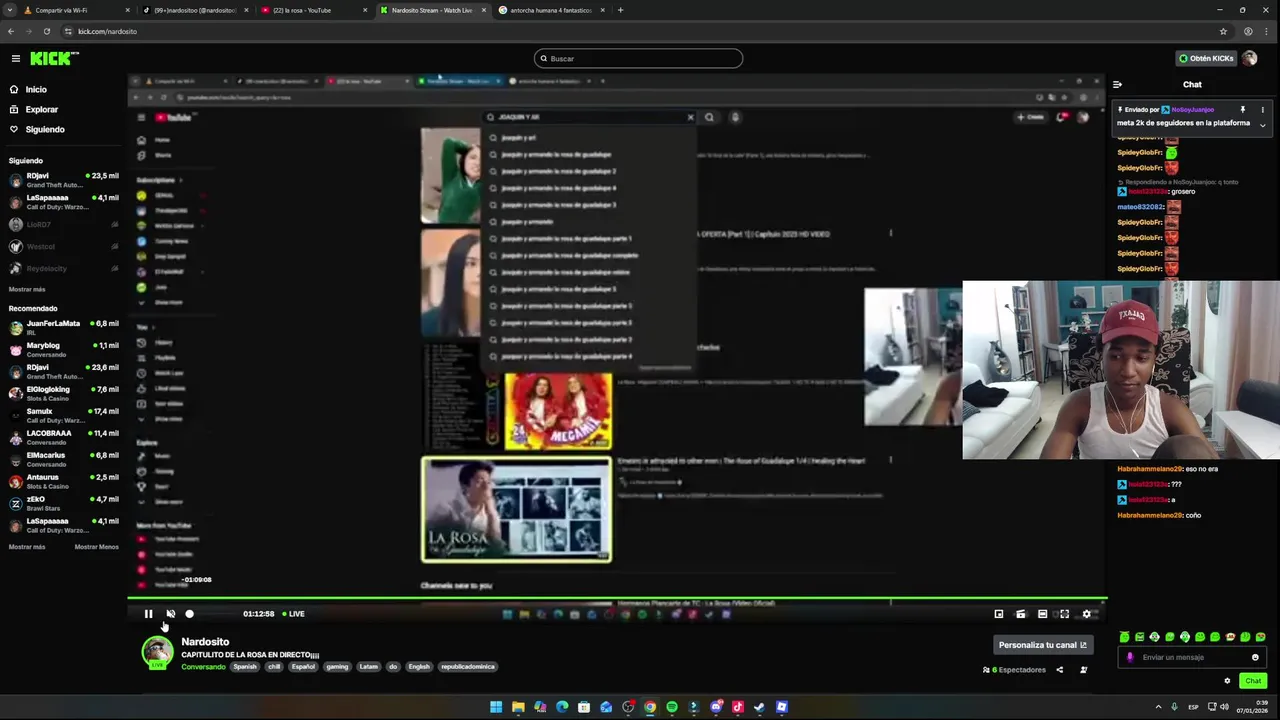Click the Obtén KICKs button

point(1205,58)
